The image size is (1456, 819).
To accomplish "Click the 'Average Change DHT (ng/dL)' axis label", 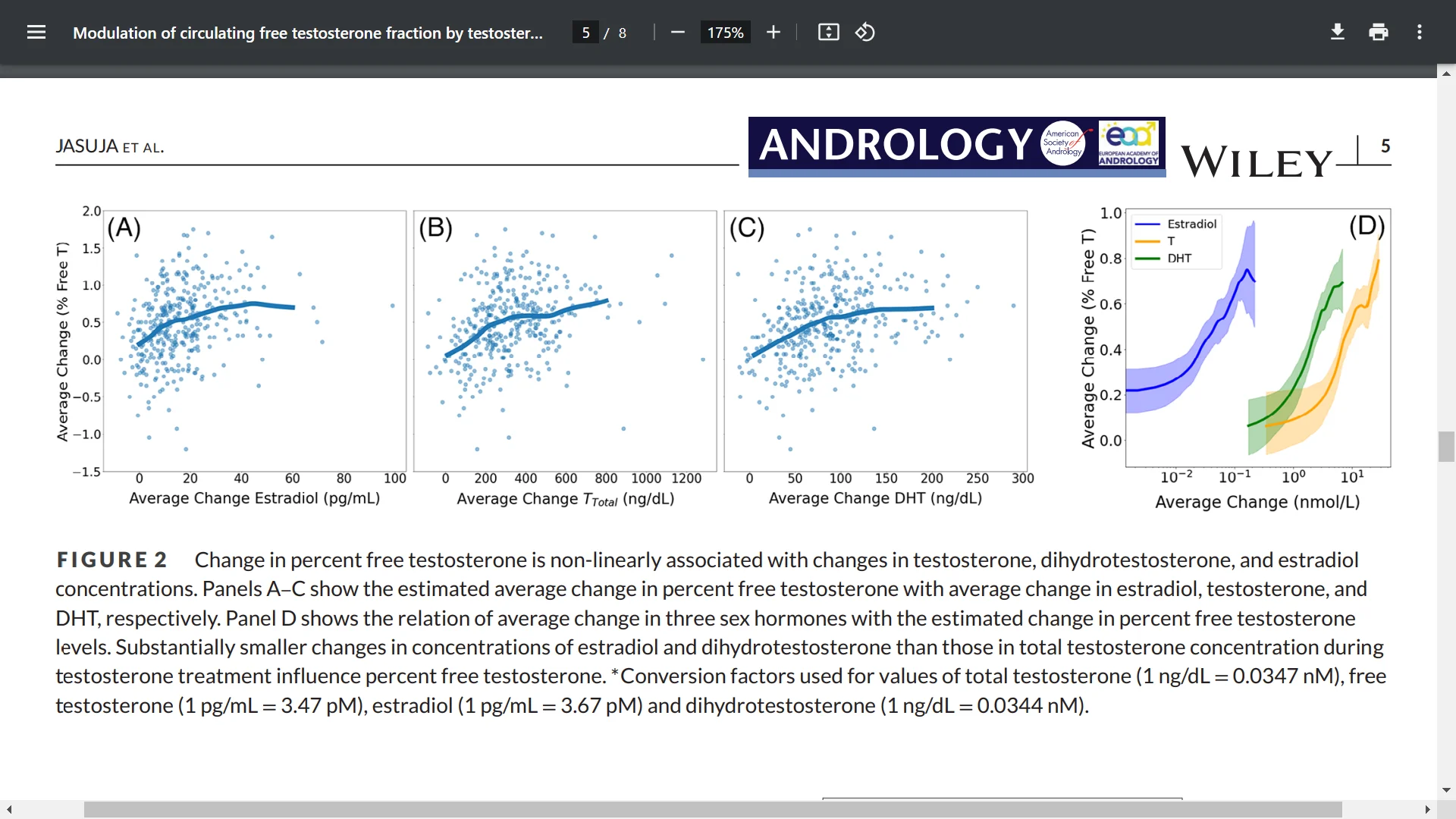I will tap(876, 498).
